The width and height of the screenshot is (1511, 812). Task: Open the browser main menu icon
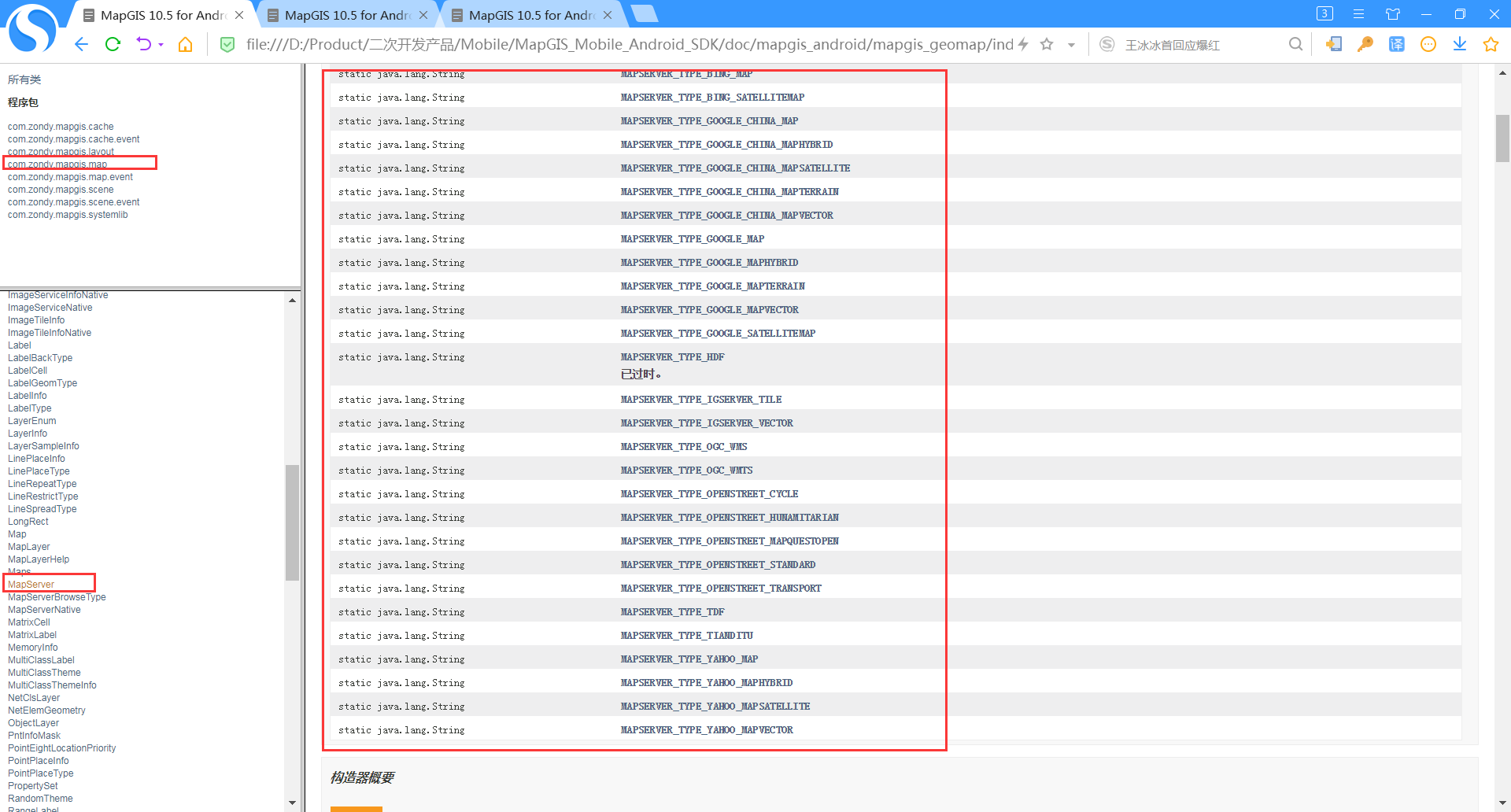click(x=1358, y=14)
